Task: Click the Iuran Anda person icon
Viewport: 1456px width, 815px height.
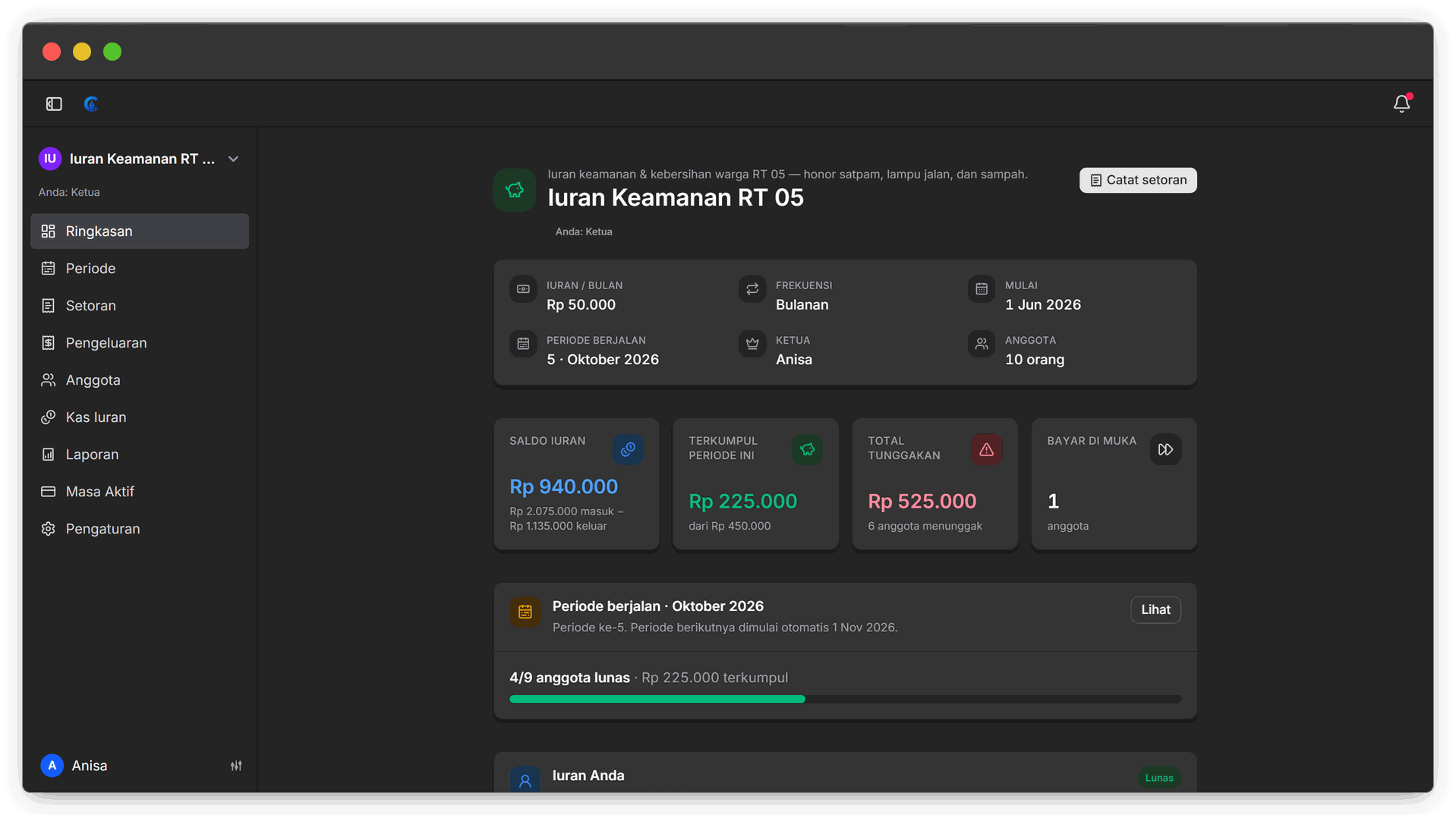Action: (x=525, y=780)
